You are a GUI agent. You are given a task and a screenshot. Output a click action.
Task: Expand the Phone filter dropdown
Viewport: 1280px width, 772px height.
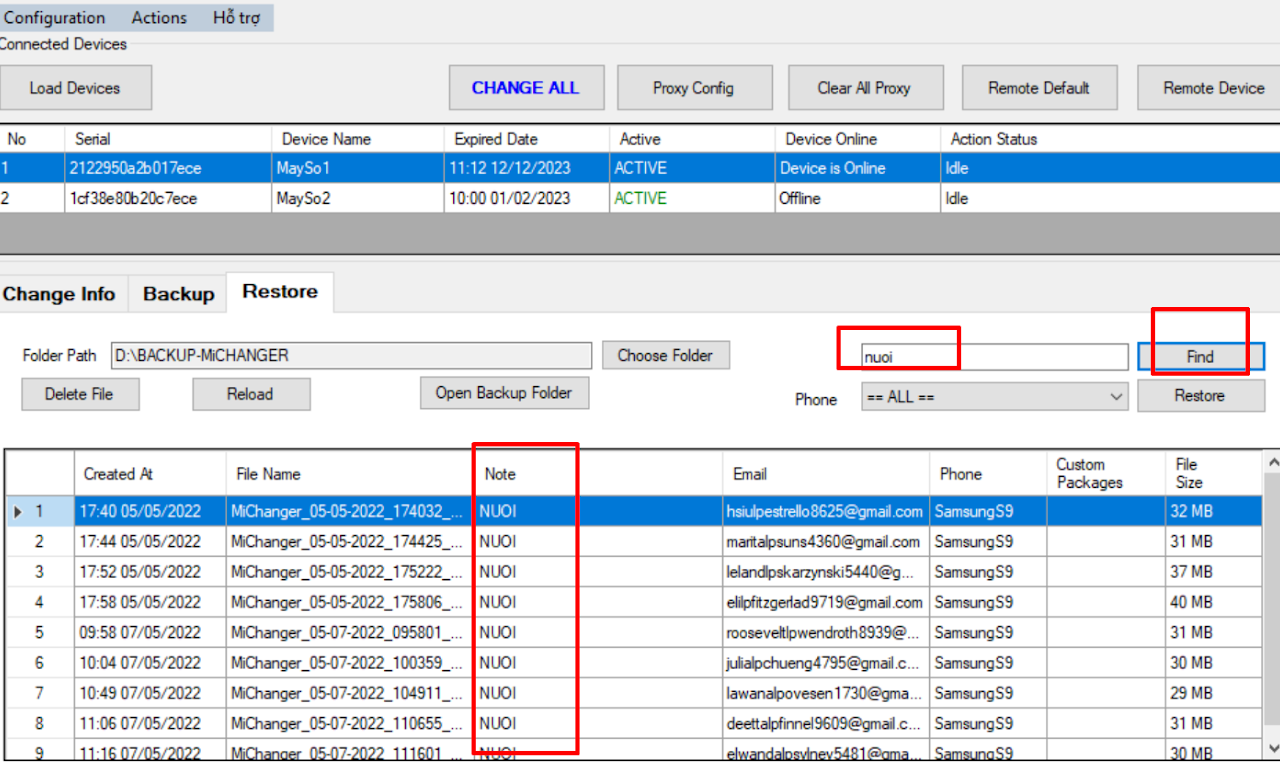1117,397
